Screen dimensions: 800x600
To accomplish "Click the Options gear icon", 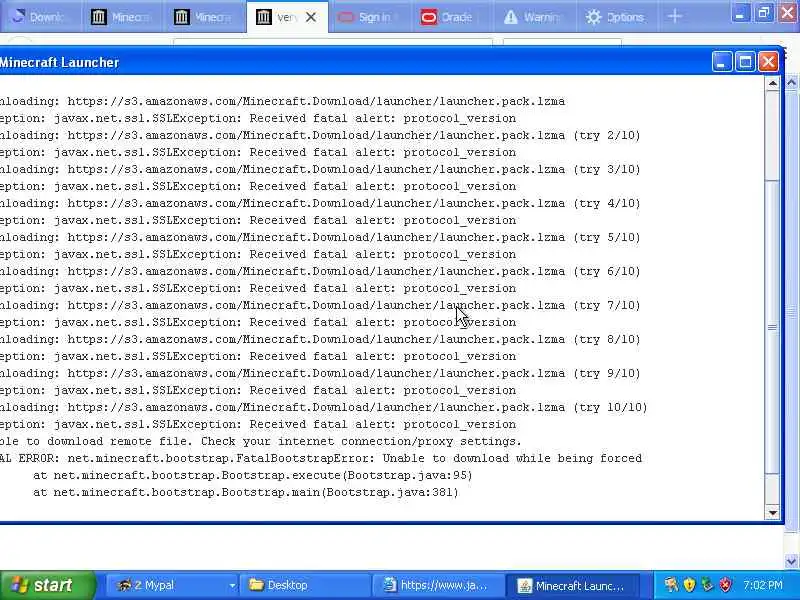I will [x=593, y=17].
